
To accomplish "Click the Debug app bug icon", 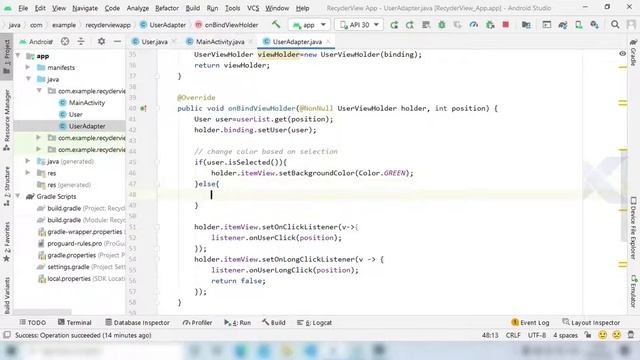I will point(442,25).
